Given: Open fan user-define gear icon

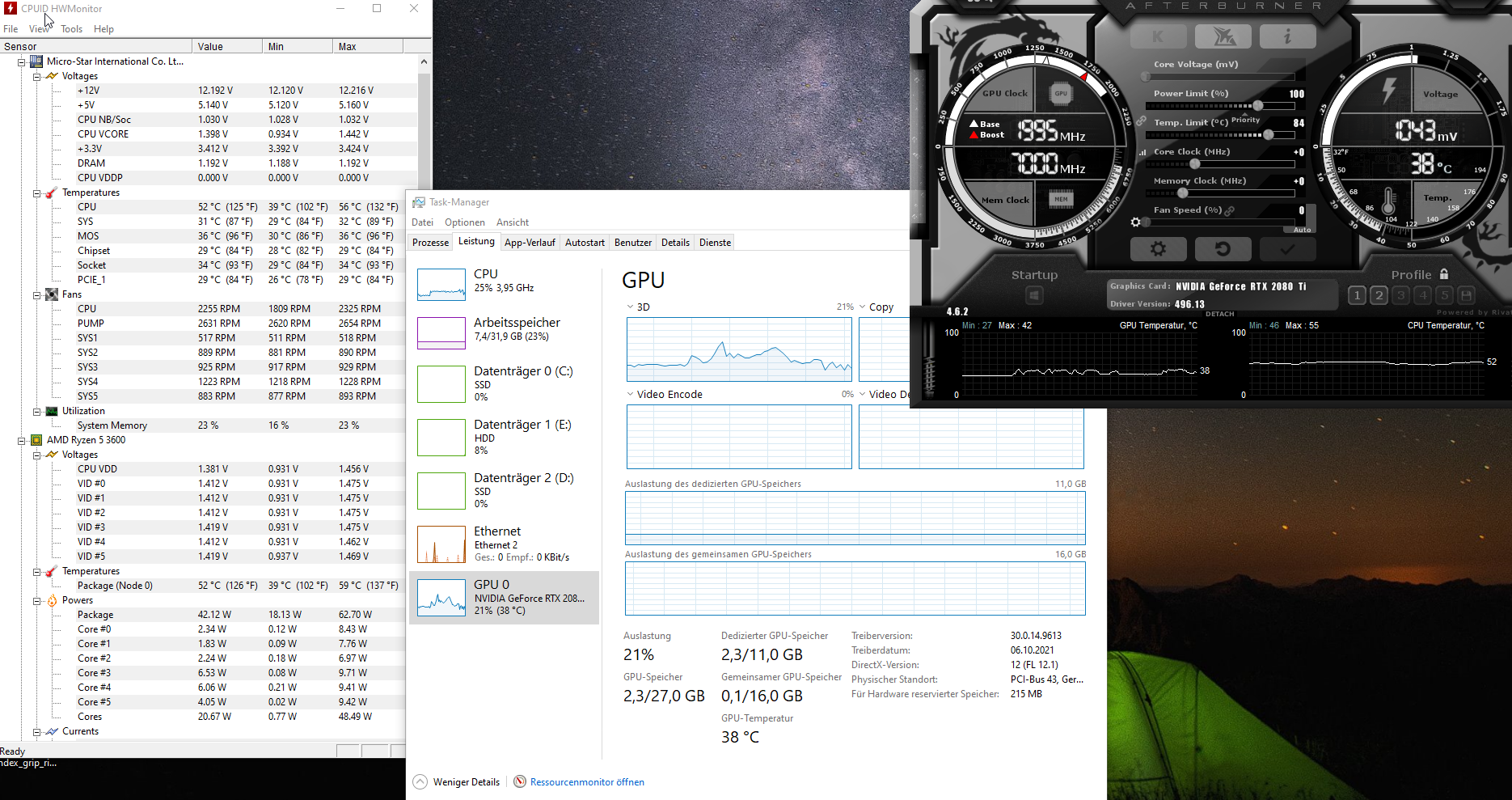Looking at the screenshot, I should tap(1136, 222).
